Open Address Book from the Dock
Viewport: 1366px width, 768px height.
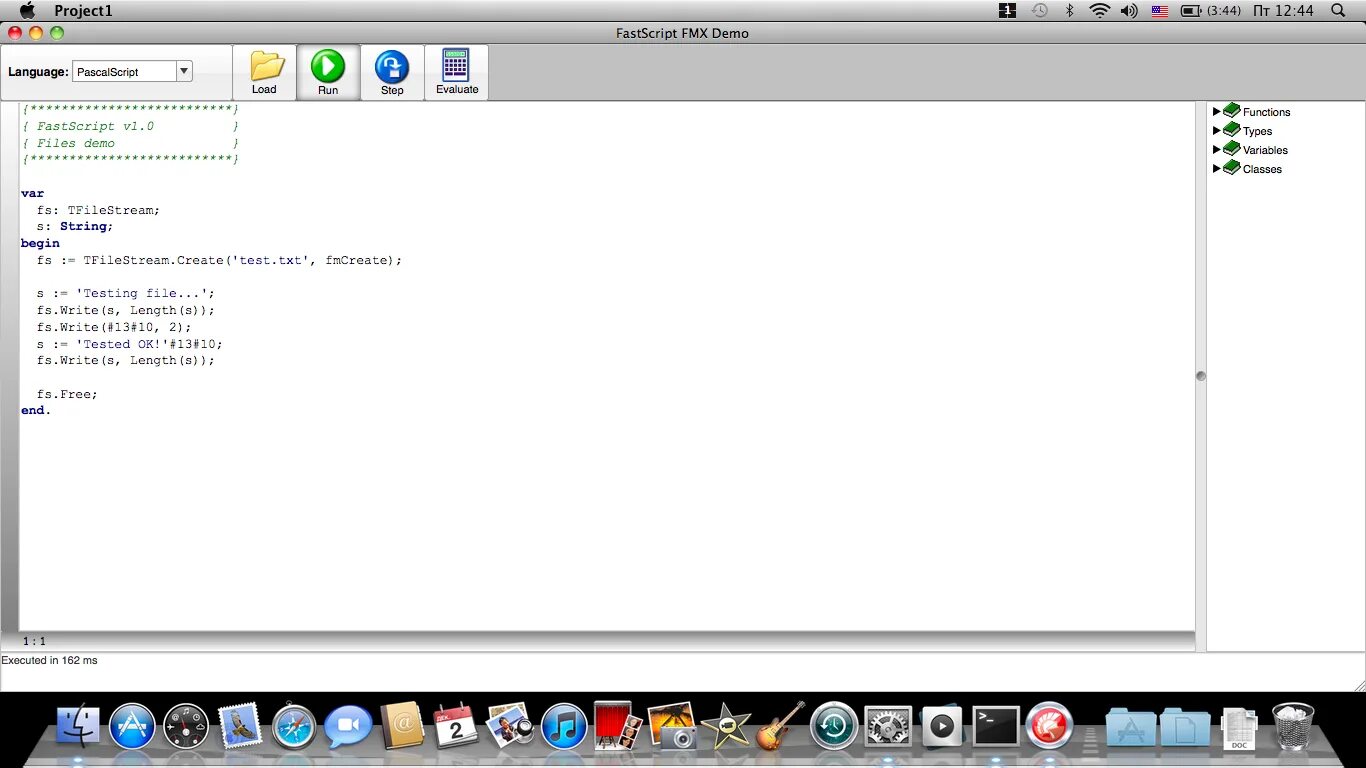tap(402, 725)
